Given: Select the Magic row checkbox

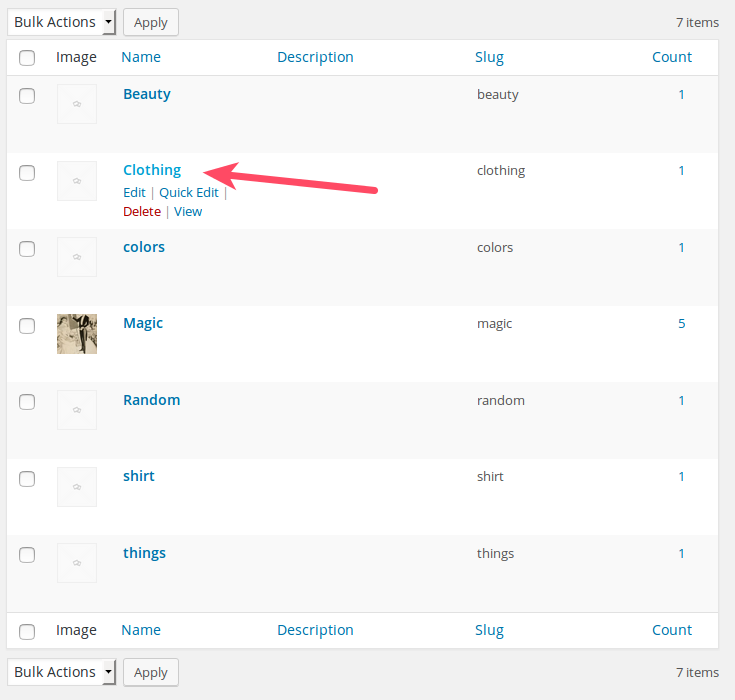Looking at the screenshot, I should point(27,325).
